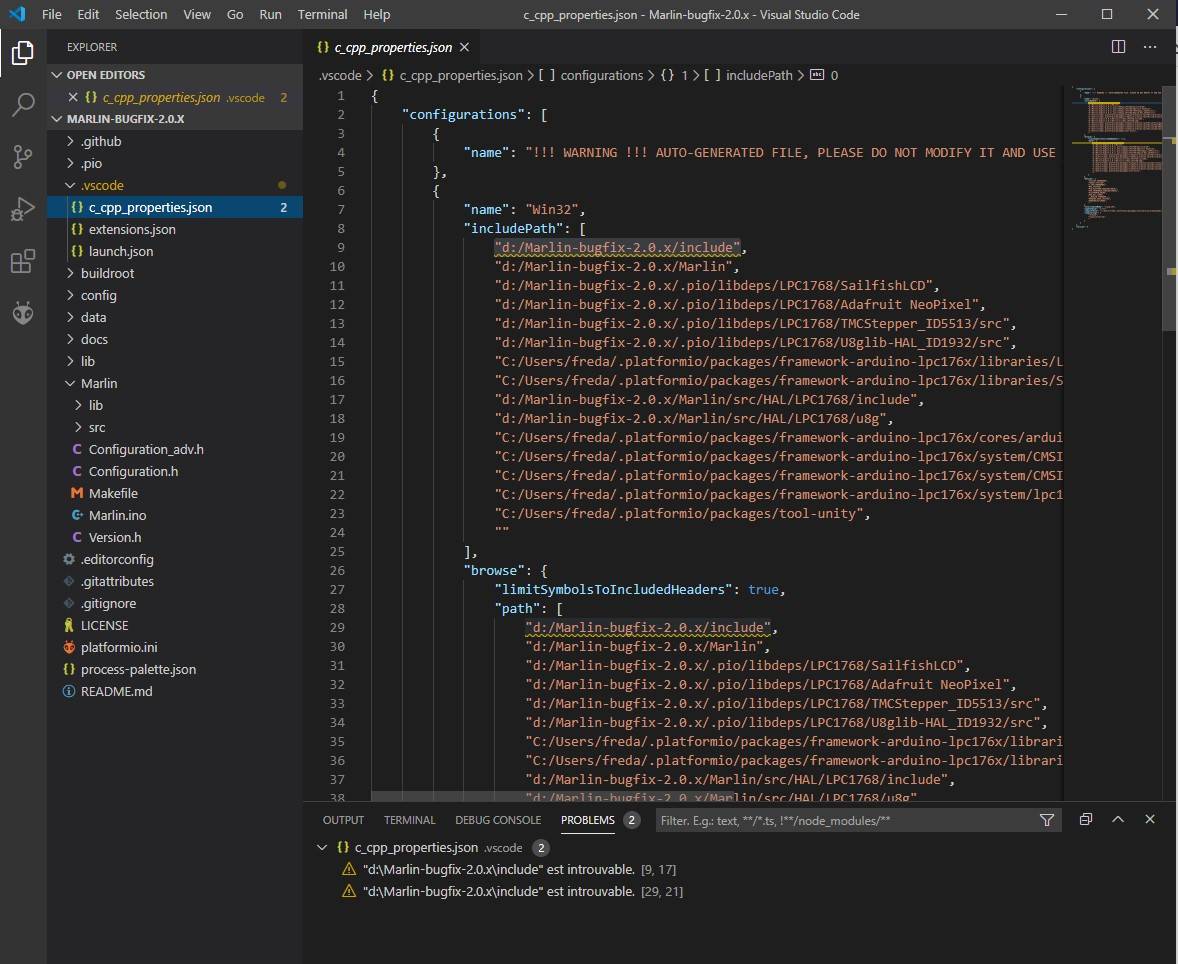The image size is (1178, 964).
Task: Expand the .github folder
Action: [100, 141]
